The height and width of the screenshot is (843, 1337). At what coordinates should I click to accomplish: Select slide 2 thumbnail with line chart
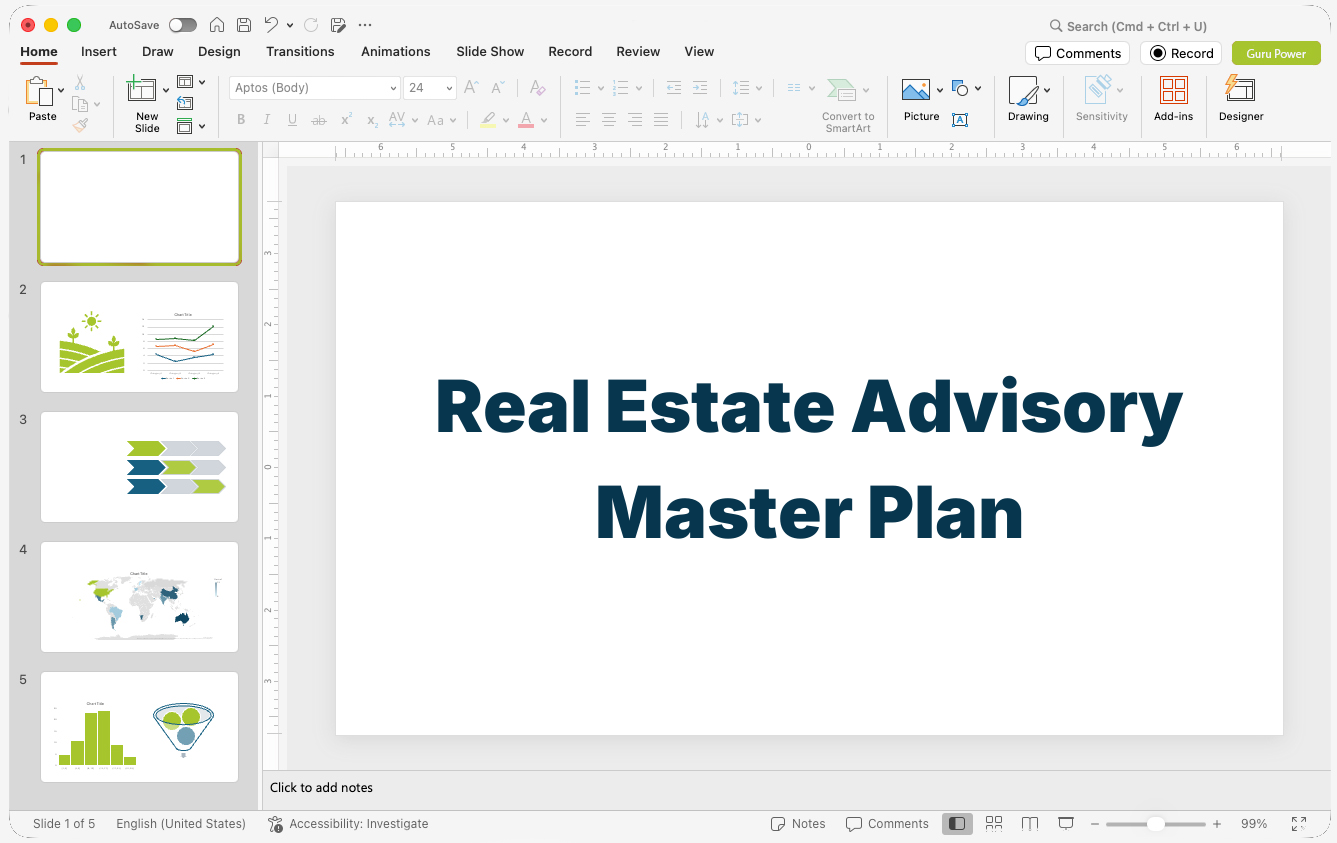[x=140, y=337]
